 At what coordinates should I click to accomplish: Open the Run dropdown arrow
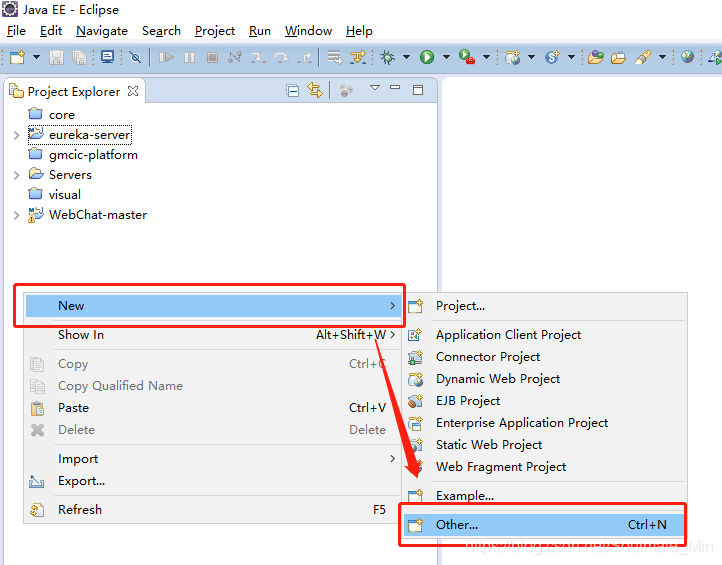tap(446, 57)
